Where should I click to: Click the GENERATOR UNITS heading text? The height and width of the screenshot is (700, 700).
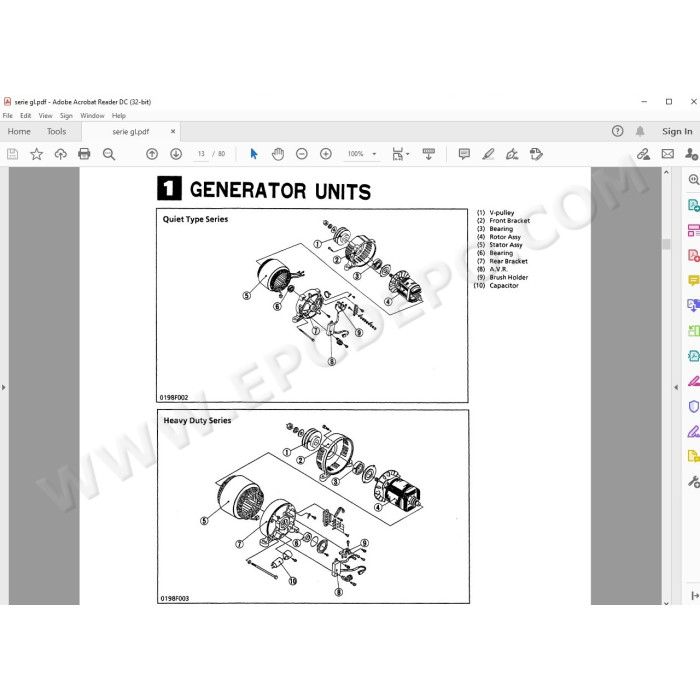tap(280, 191)
